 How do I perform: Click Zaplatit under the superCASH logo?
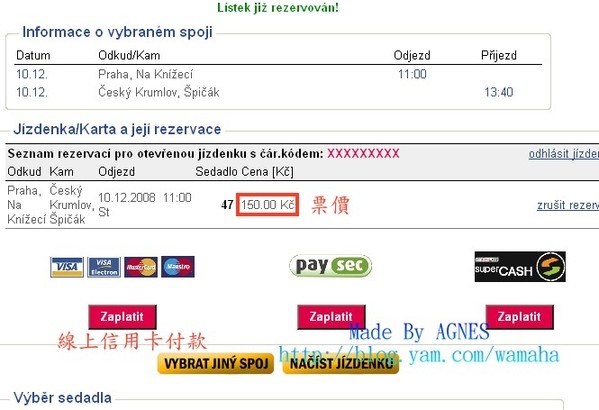point(520,317)
